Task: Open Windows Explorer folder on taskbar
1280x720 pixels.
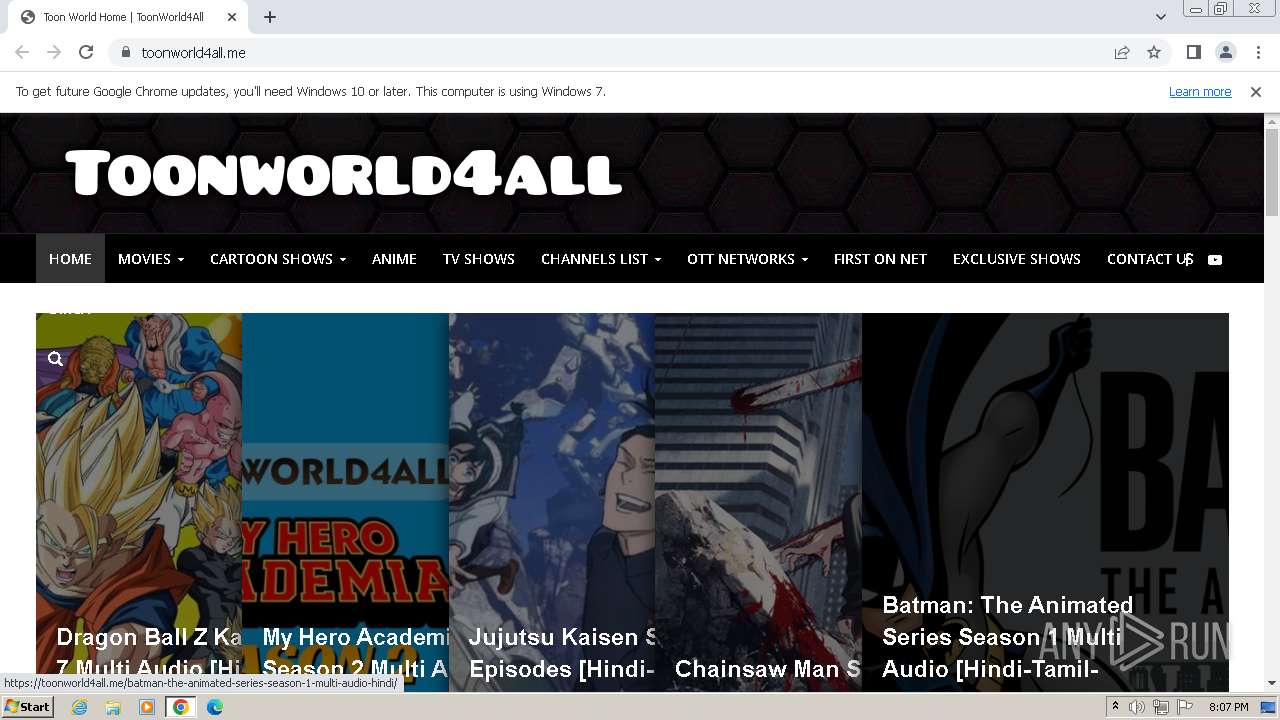Action: 113,707
